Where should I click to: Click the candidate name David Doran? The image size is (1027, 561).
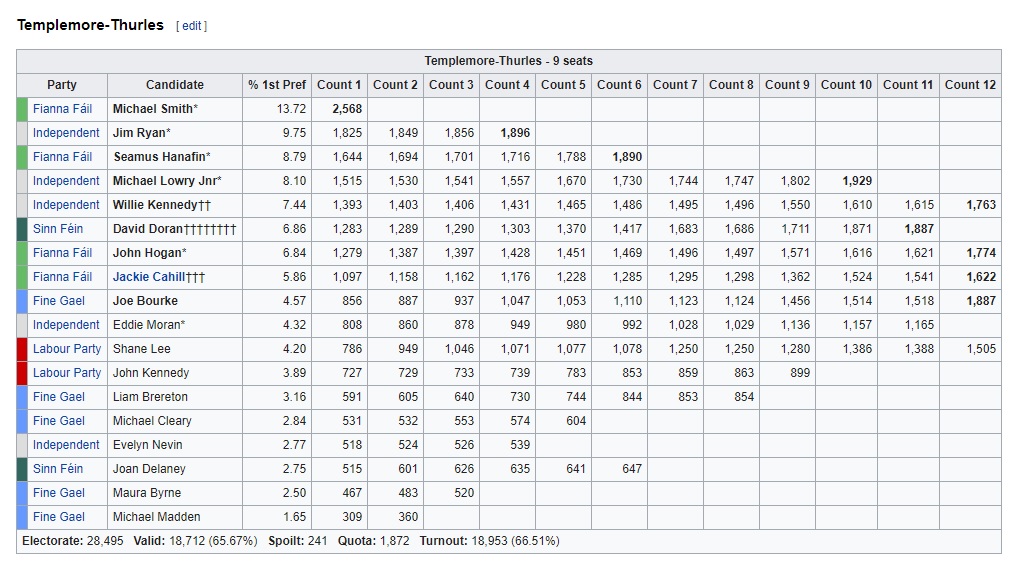(x=148, y=228)
